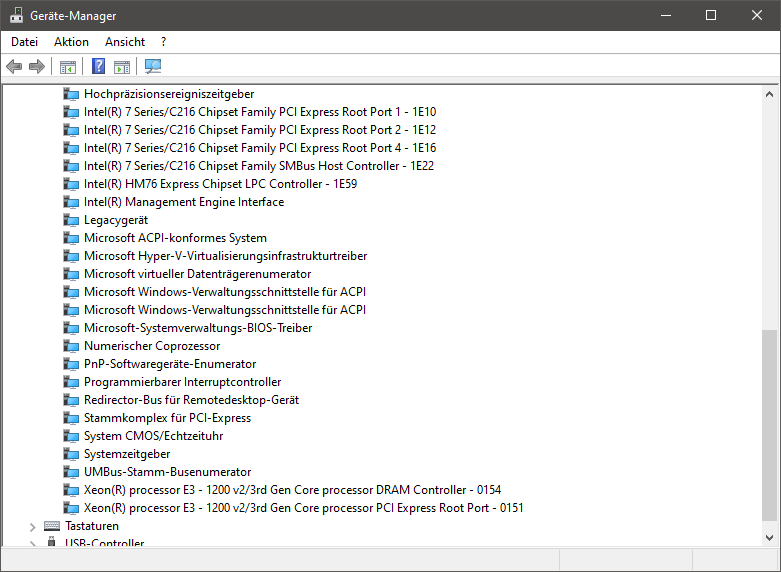Click icon beside UMBus-Stamm-Busenumerator
This screenshot has height=572, width=781.
point(71,472)
